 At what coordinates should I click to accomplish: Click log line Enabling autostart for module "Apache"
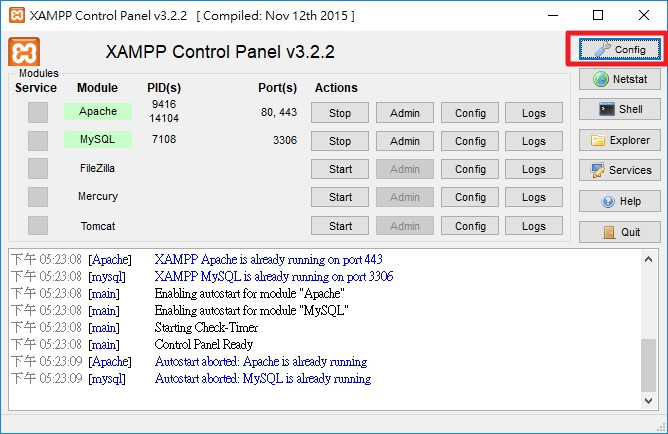[250, 293]
